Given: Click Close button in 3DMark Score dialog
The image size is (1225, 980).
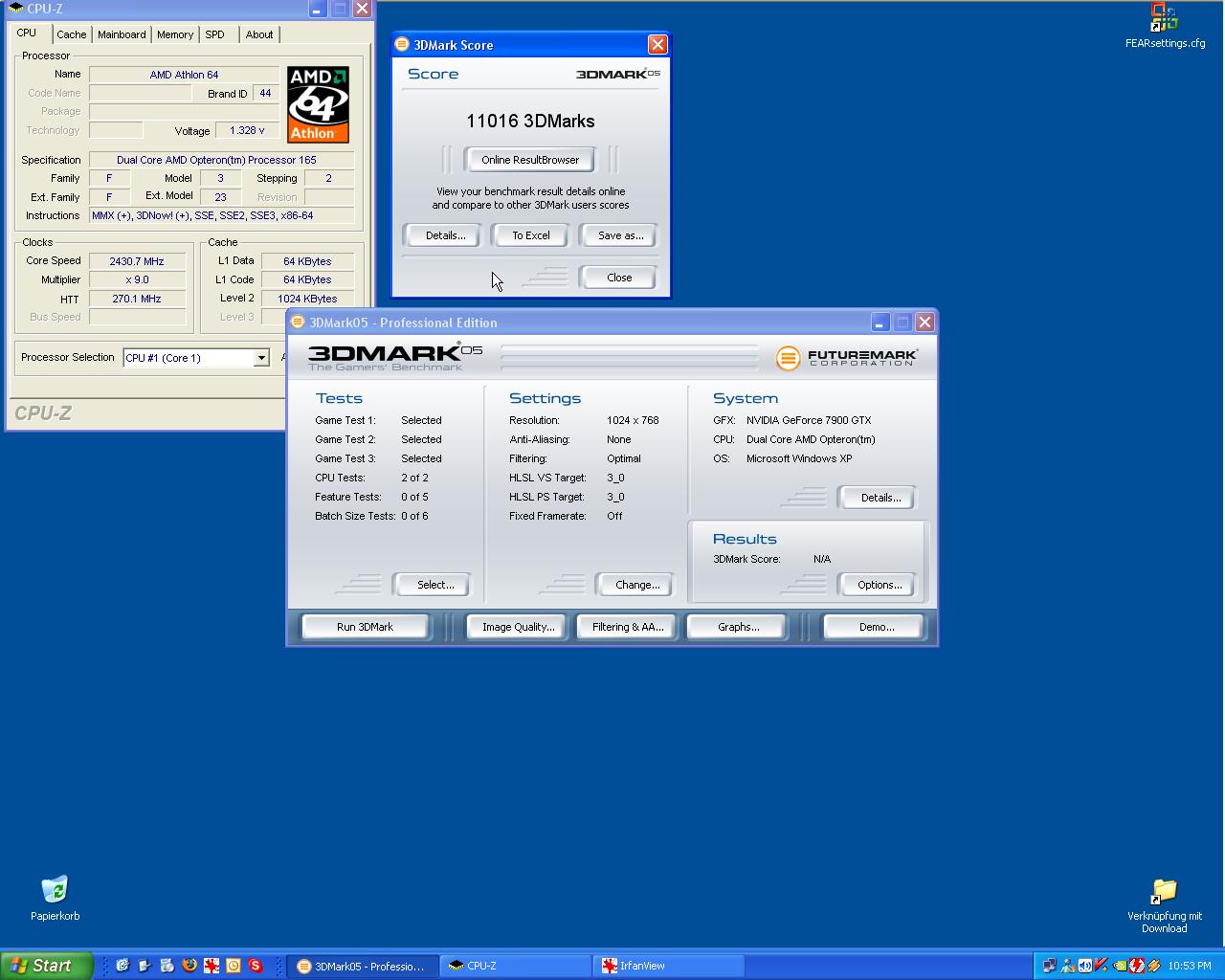Looking at the screenshot, I should pos(619,278).
